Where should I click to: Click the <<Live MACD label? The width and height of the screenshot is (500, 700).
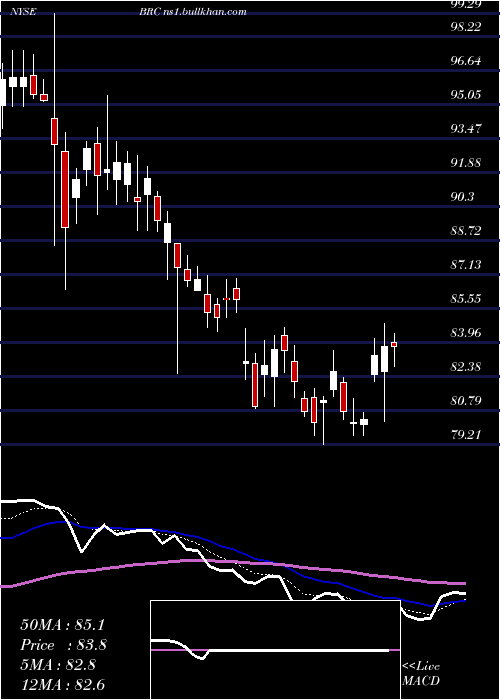point(421,674)
